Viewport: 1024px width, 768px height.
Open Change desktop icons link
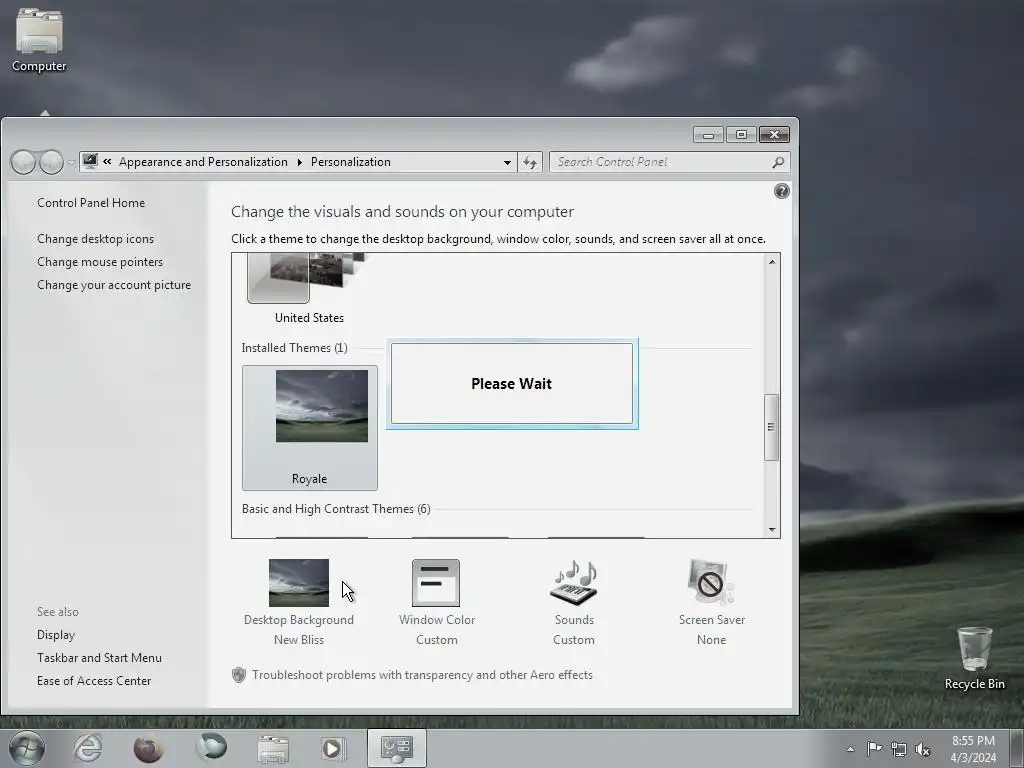tap(95, 238)
